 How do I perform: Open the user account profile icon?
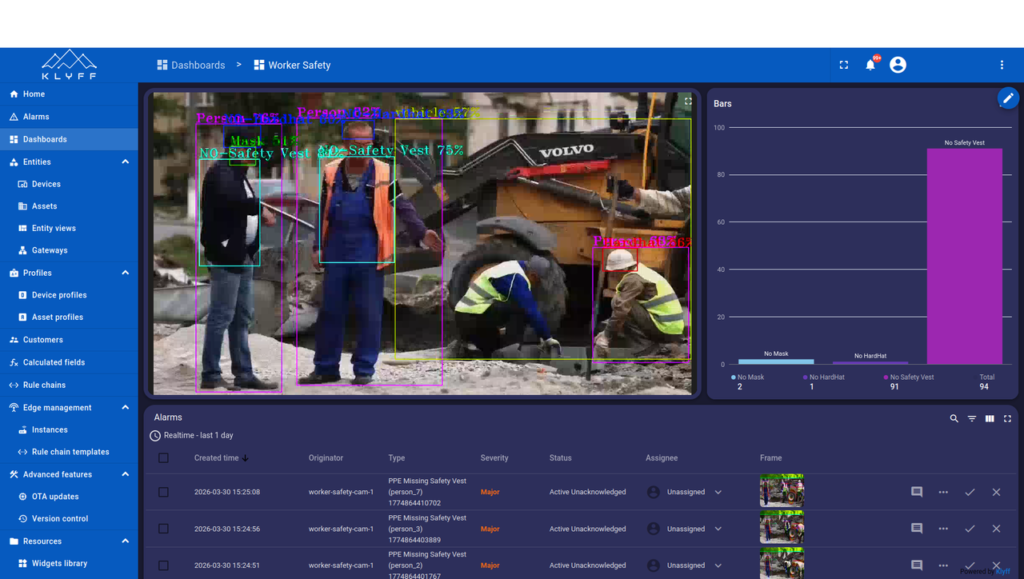coord(898,65)
